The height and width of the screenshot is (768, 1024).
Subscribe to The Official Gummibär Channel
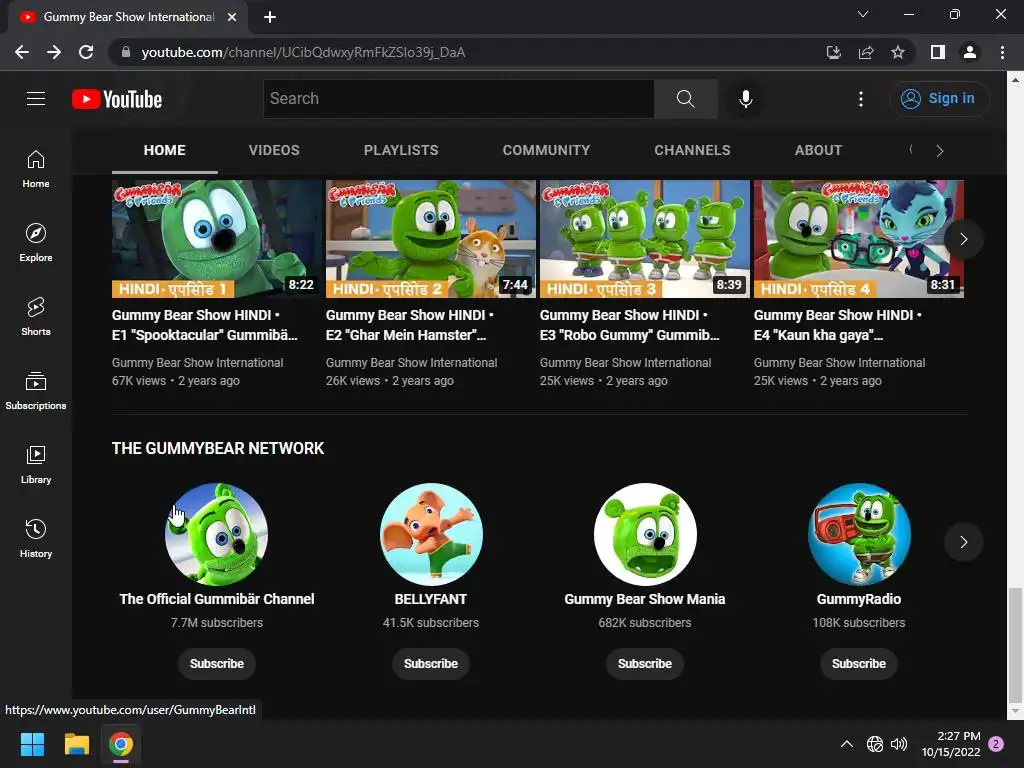point(217,664)
